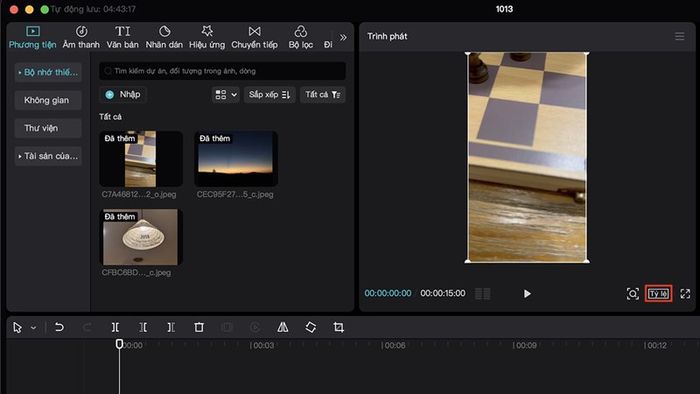700x394 pixels.
Task: Open the Sắp xếp sort button
Action: click(270, 95)
